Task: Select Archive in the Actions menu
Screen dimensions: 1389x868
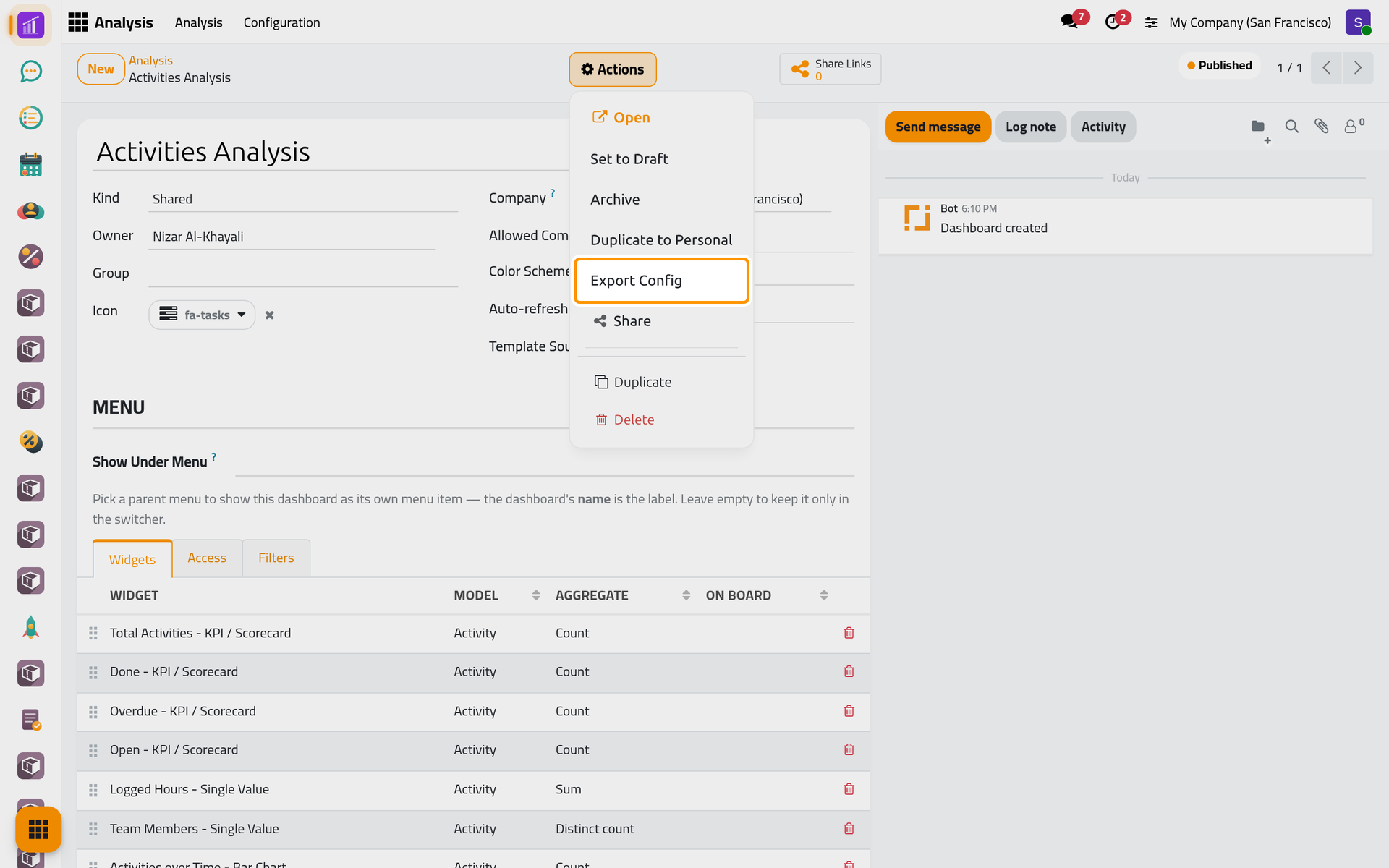Action: [661, 200]
